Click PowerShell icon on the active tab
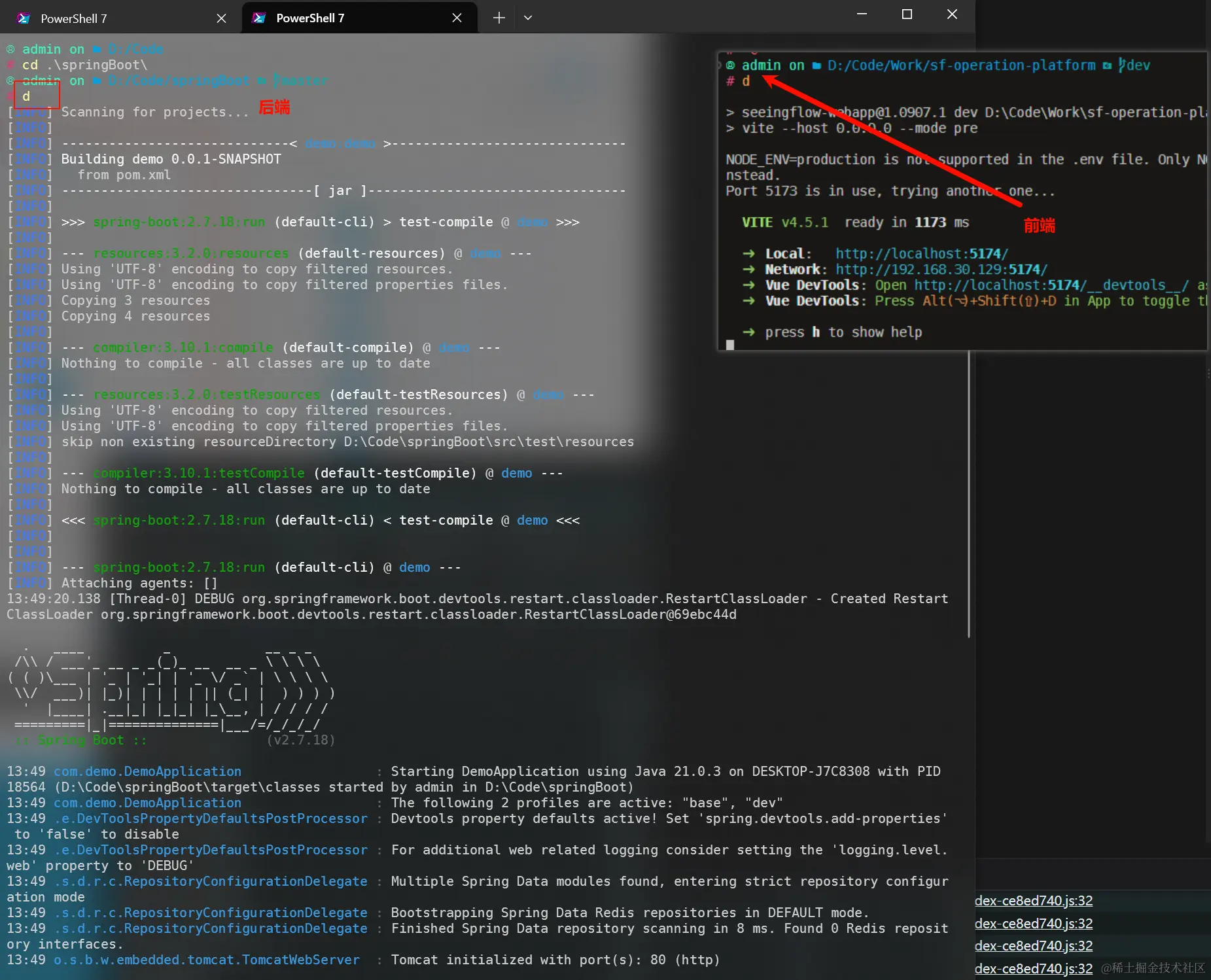The width and height of the screenshot is (1211, 980). pos(259,18)
